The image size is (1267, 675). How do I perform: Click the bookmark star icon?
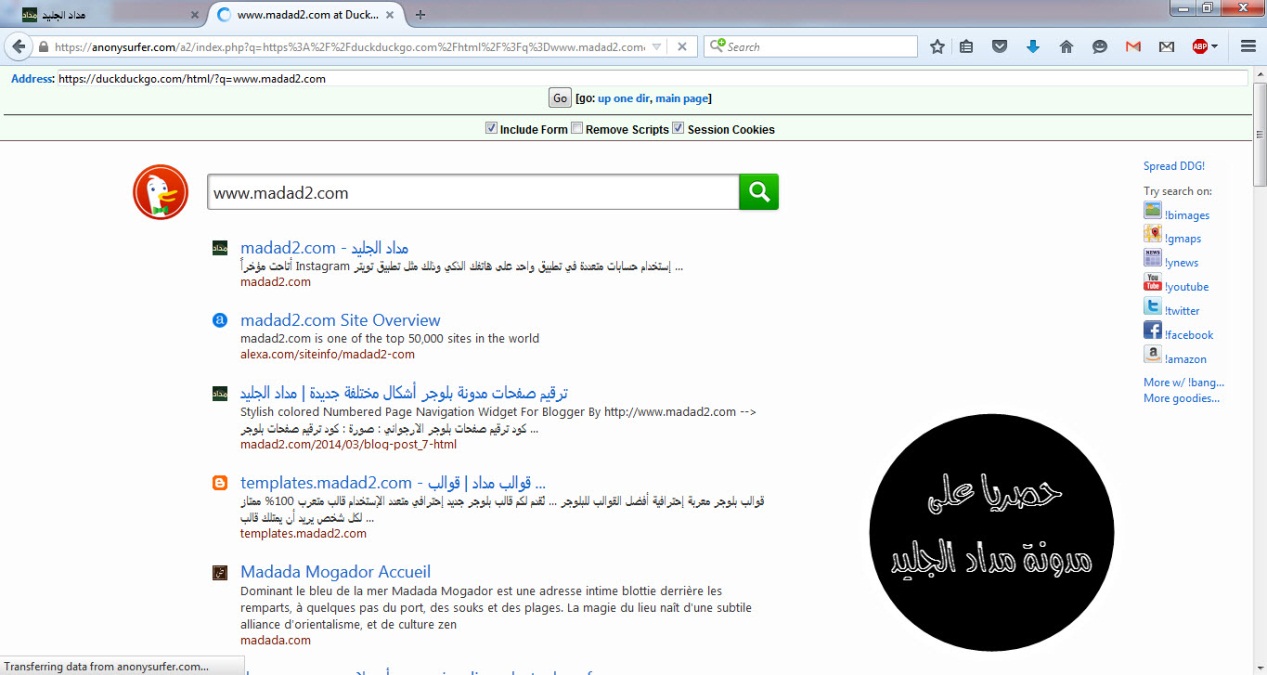937,46
